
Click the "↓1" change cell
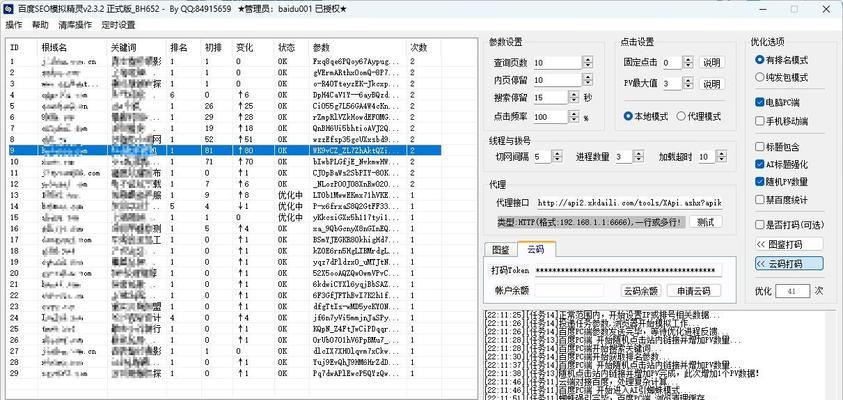click(243, 206)
